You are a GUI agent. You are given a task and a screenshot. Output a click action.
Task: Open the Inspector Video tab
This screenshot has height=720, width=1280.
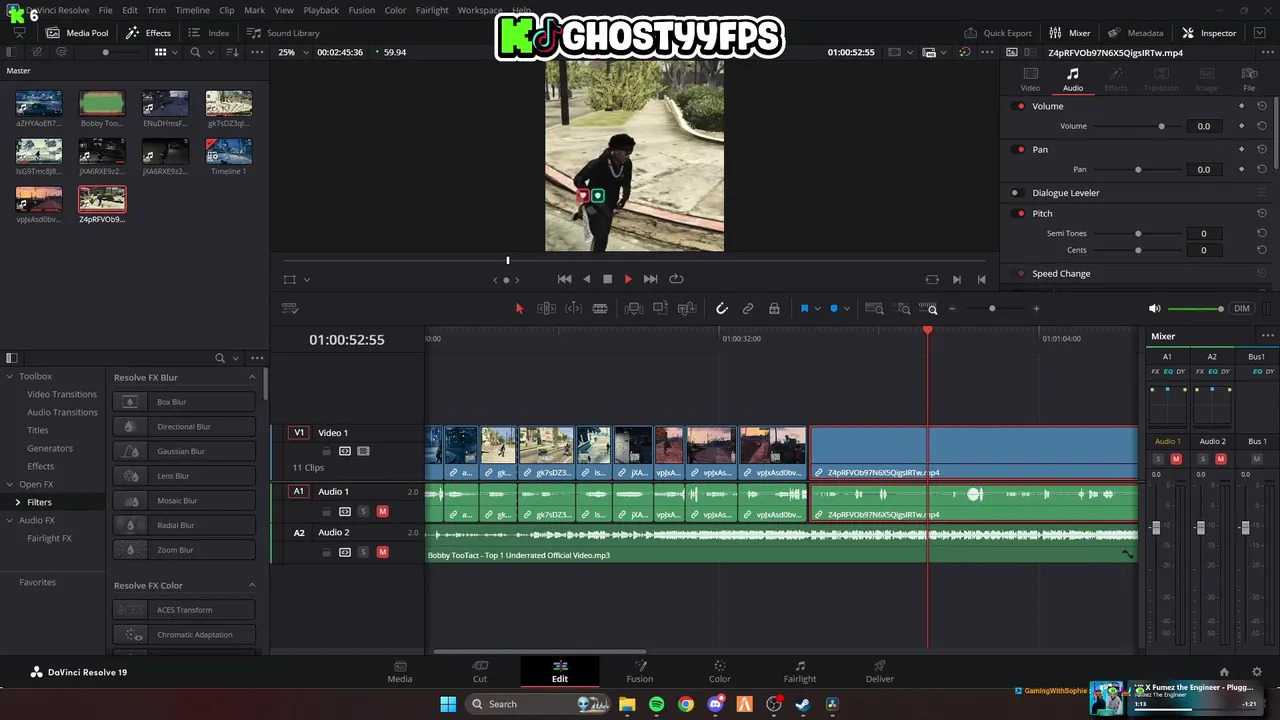tap(1030, 79)
